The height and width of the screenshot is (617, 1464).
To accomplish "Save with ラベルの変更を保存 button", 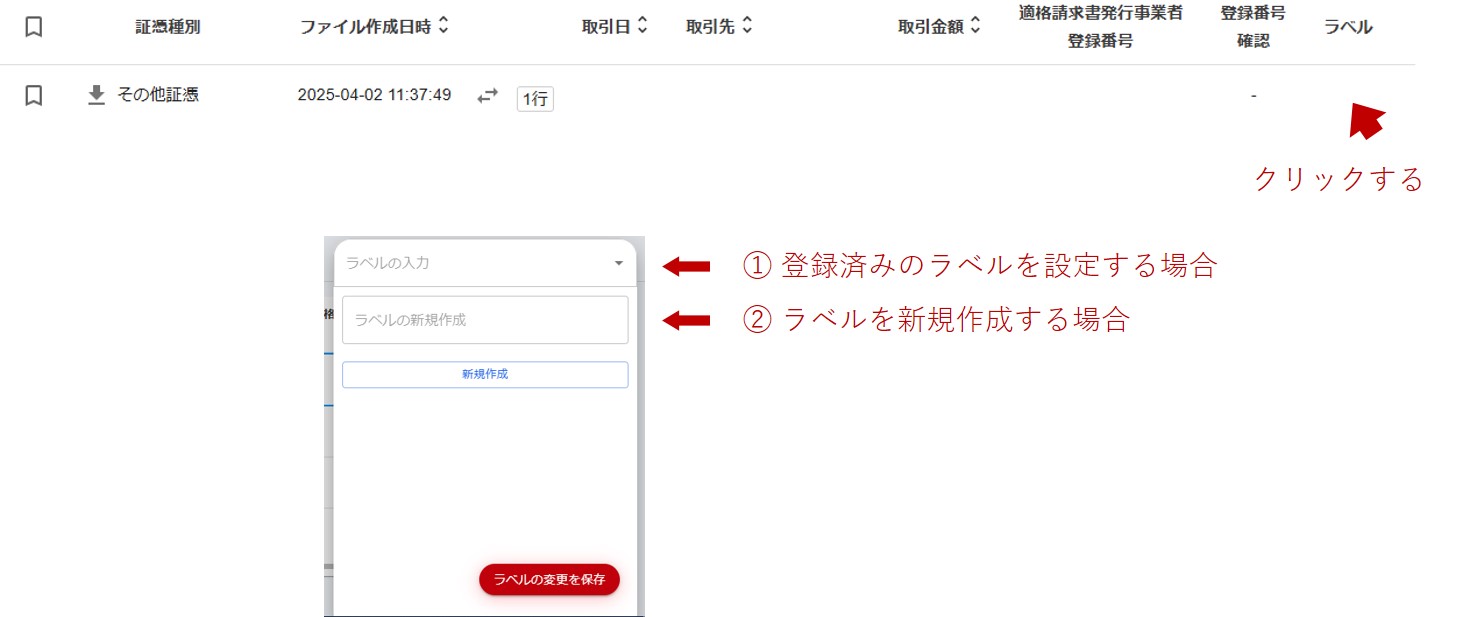I will pyautogui.click(x=549, y=579).
